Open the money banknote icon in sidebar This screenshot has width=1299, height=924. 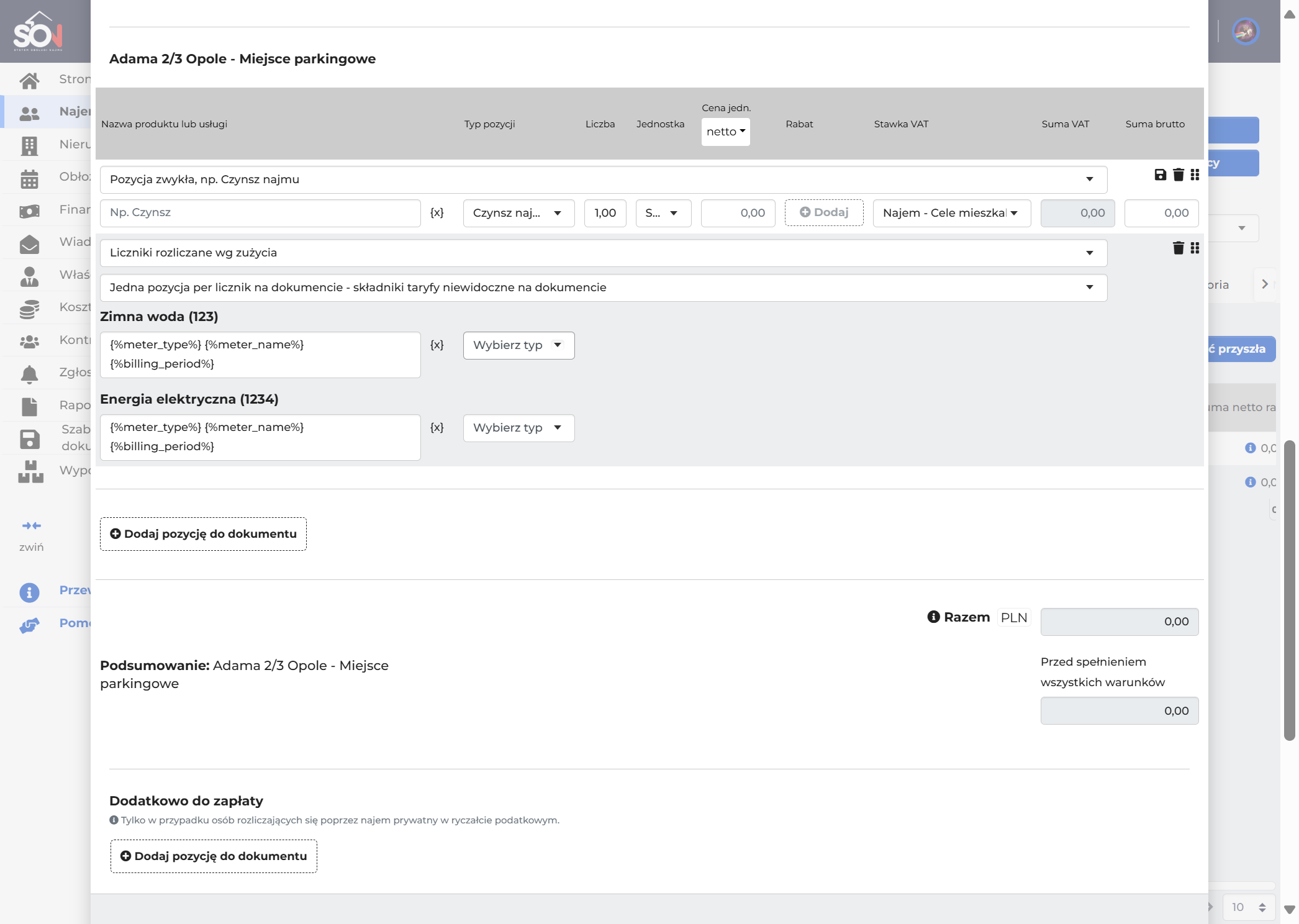pyautogui.click(x=29, y=212)
